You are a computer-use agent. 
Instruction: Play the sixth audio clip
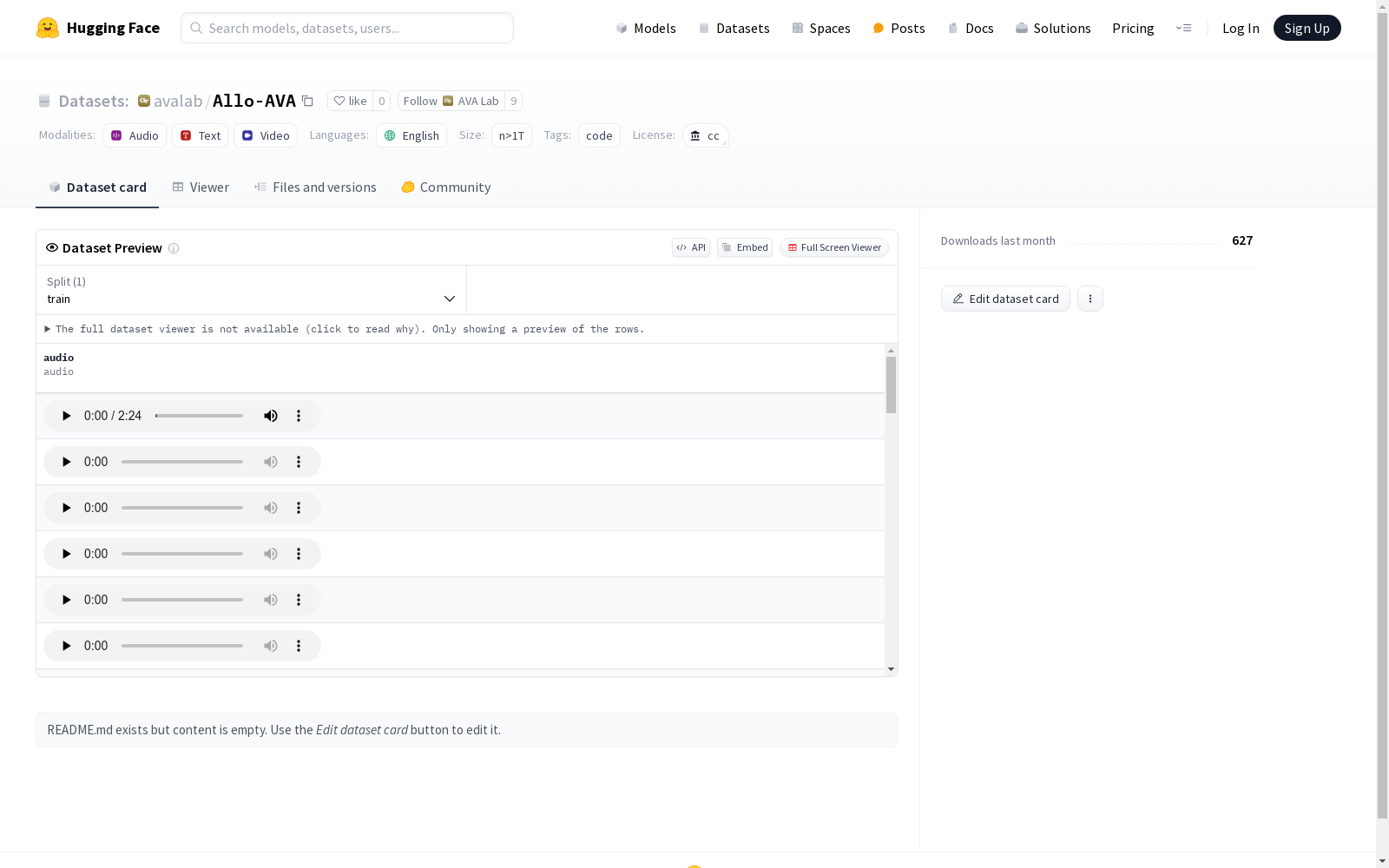[66, 646]
